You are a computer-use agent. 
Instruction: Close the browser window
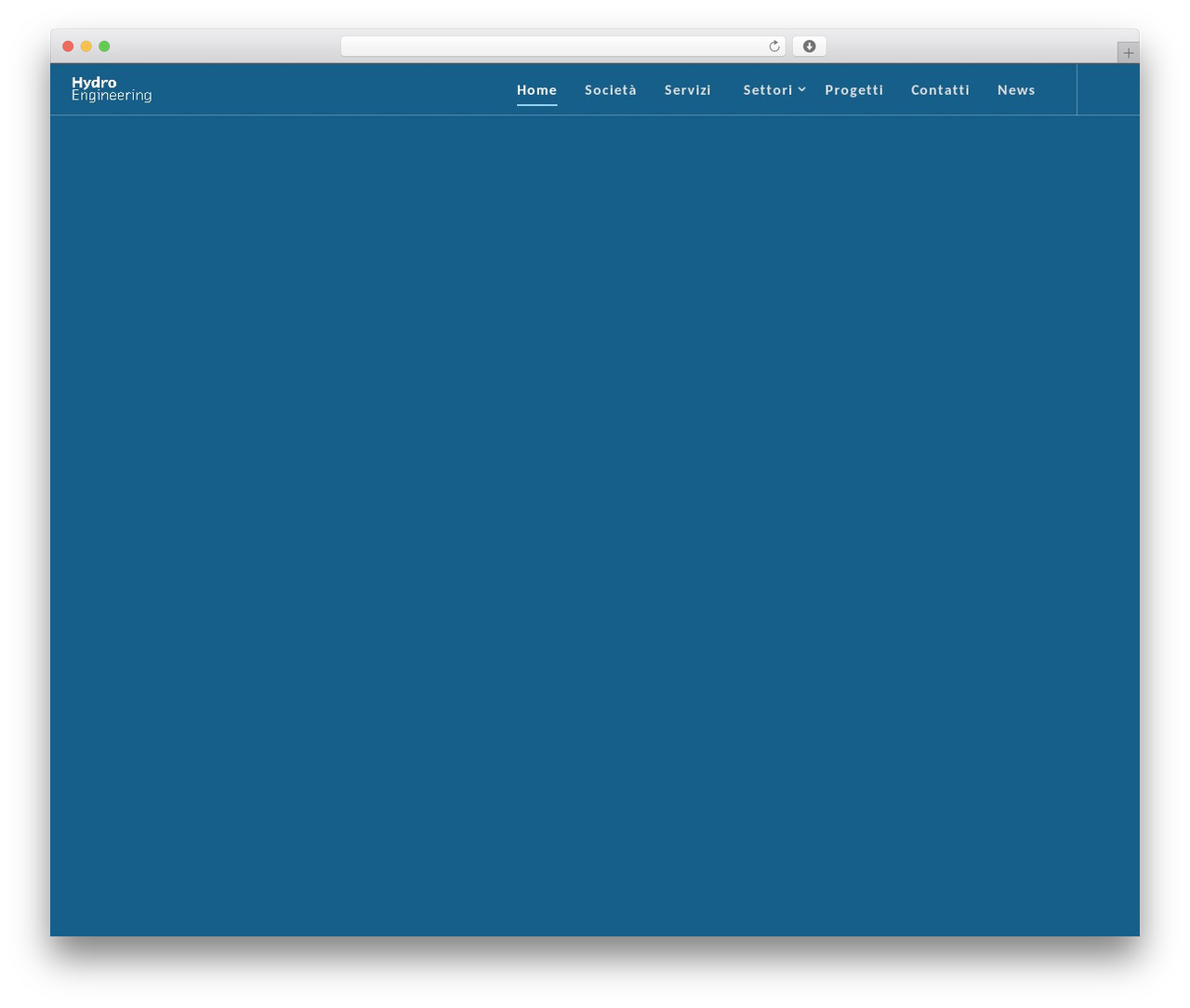[x=68, y=46]
